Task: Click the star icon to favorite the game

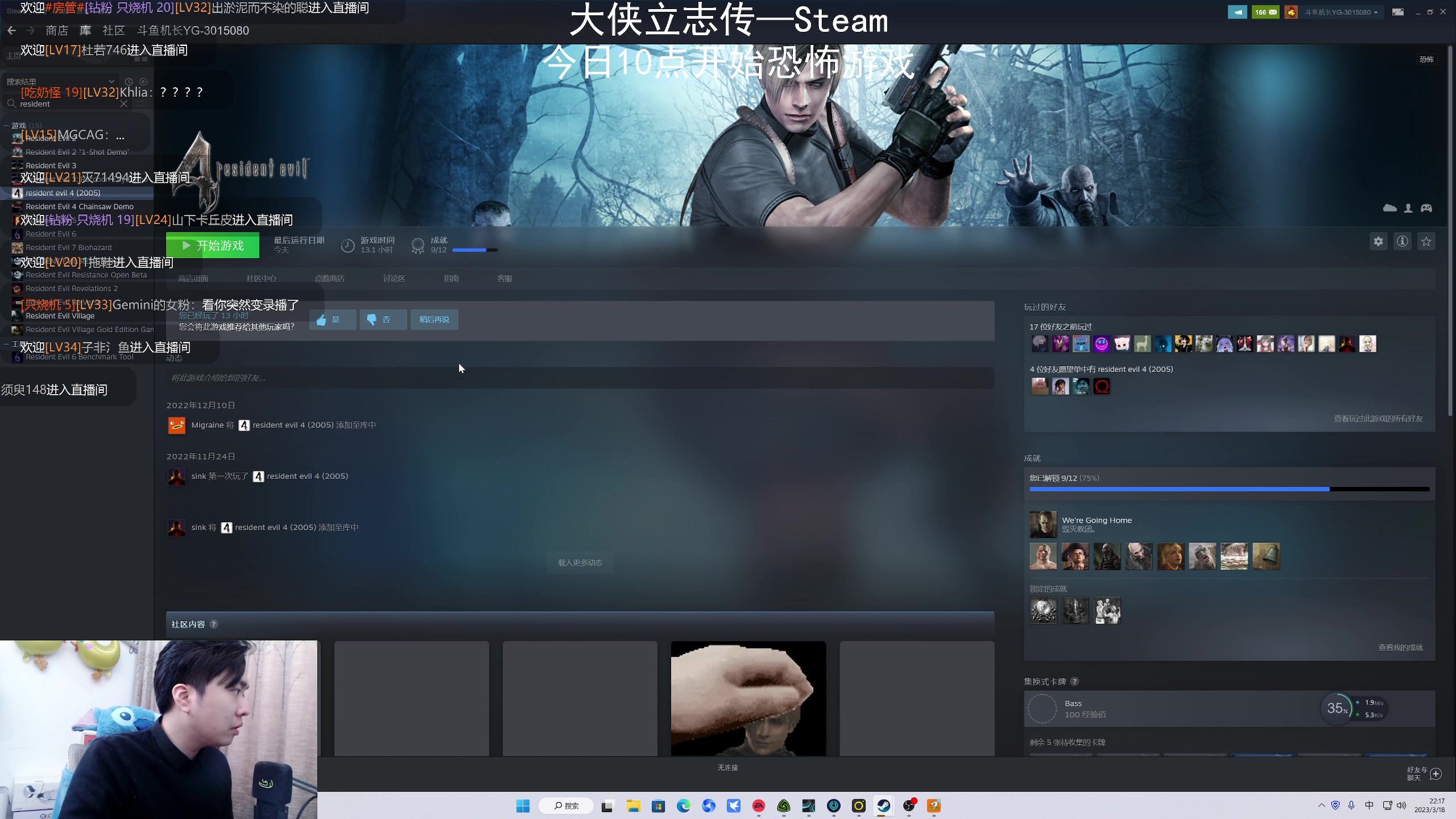Action: (1426, 241)
